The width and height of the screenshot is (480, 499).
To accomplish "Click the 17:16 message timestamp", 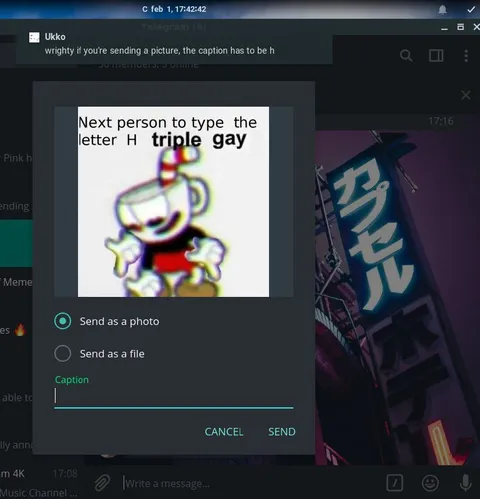I will coord(441,121).
